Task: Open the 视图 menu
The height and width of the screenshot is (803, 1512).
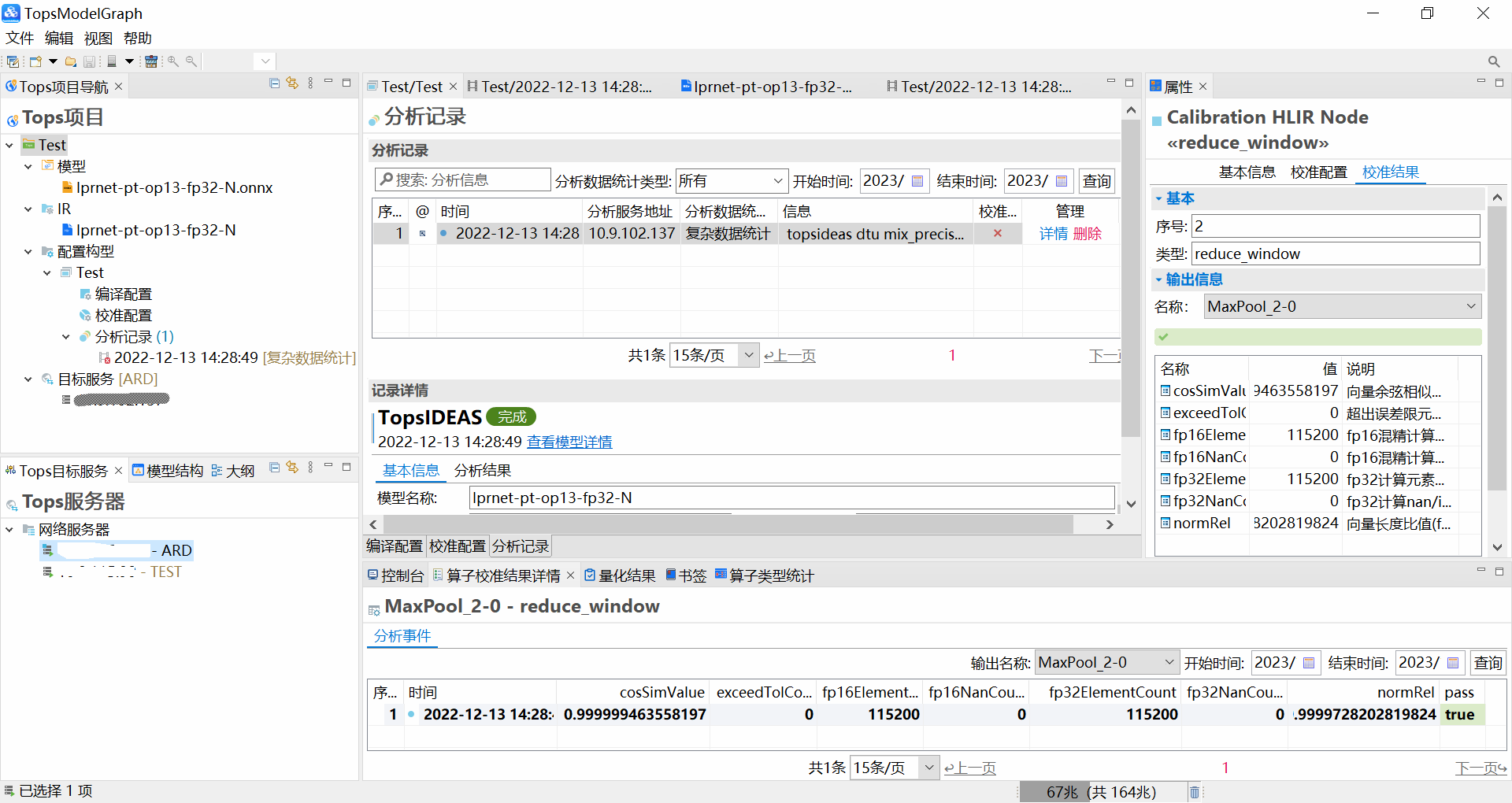Action: point(98,38)
